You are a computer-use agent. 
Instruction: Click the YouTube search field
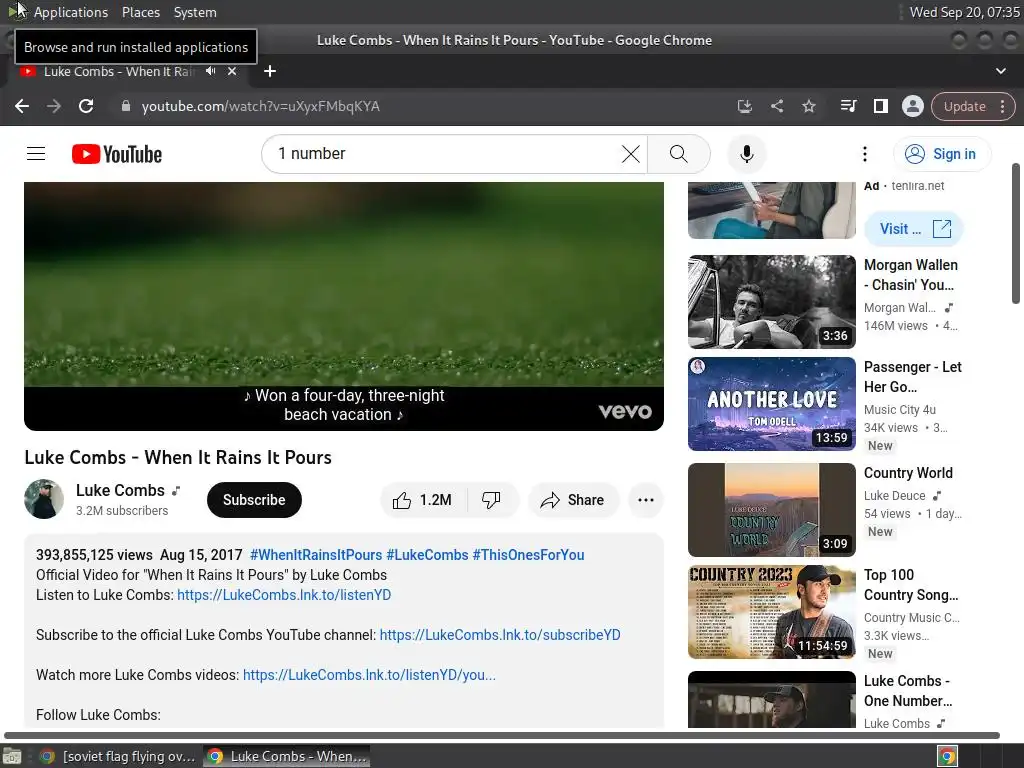[444, 154]
